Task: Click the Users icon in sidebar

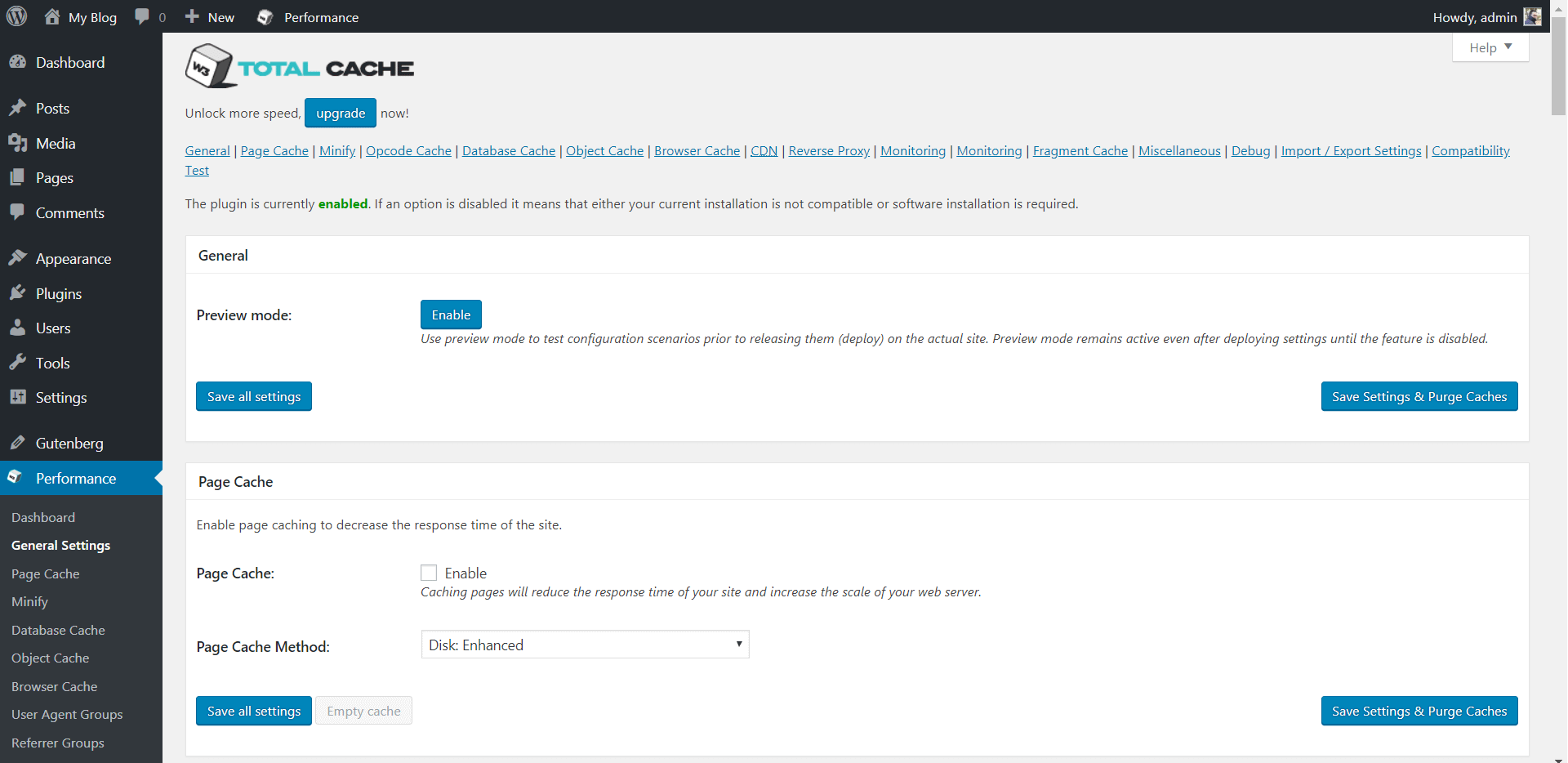Action: 17,328
